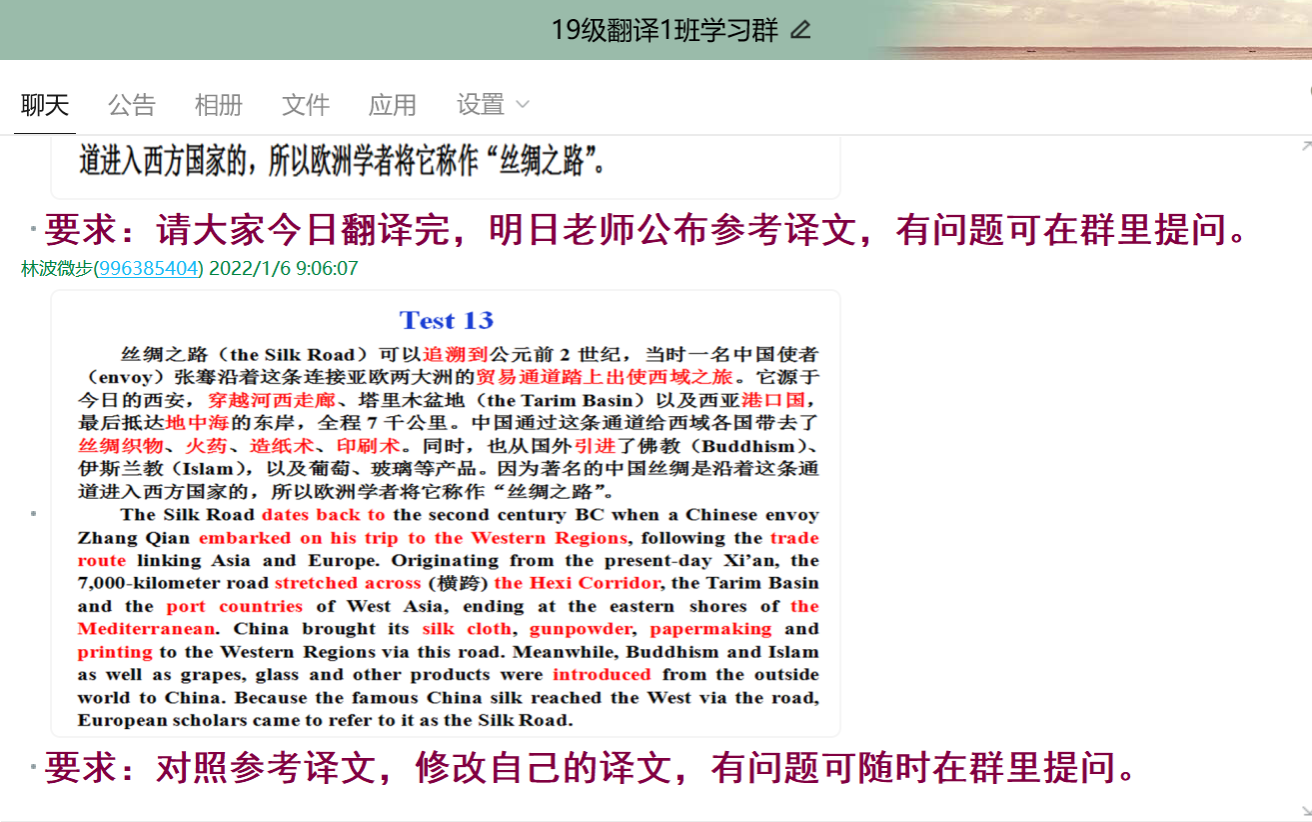Switch to the 应用 tab
Image resolution: width=1312 pixels, height=822 pixels.
tap(392, 104)
